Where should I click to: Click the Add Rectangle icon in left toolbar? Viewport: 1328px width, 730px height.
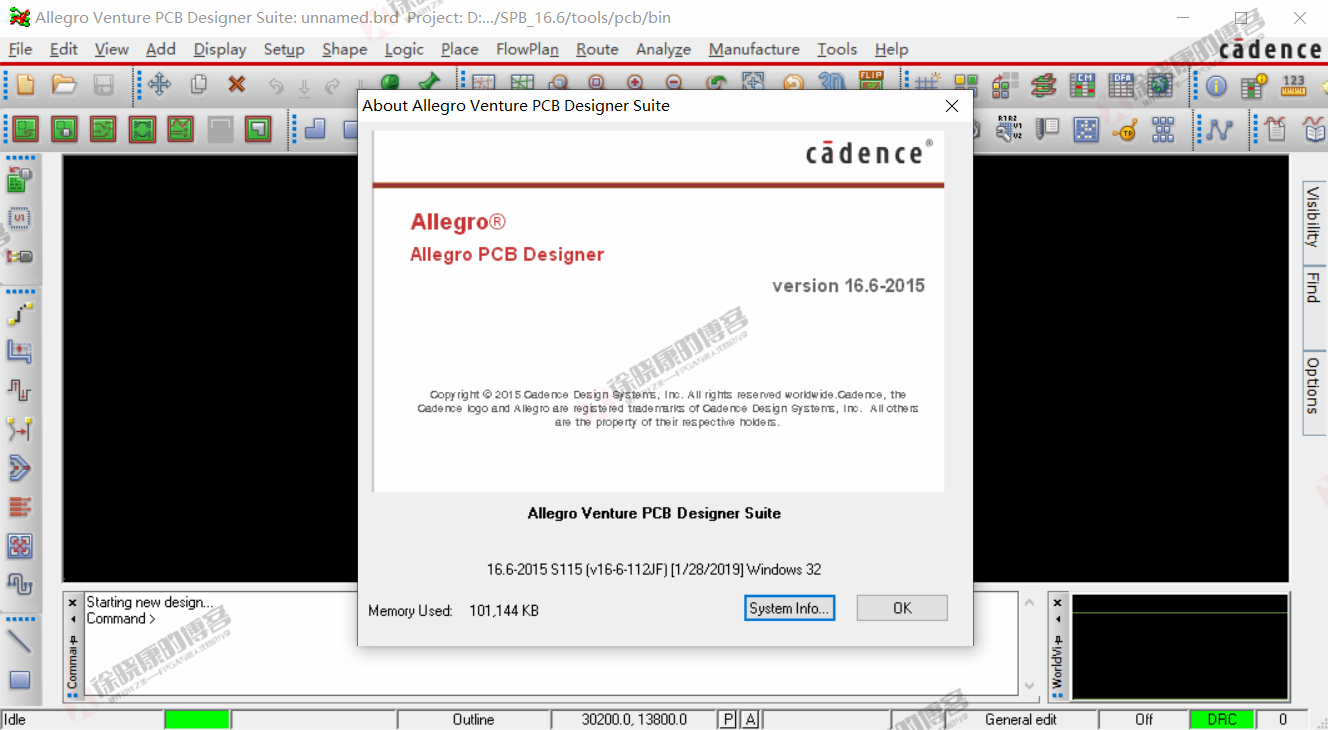[20, 679]
